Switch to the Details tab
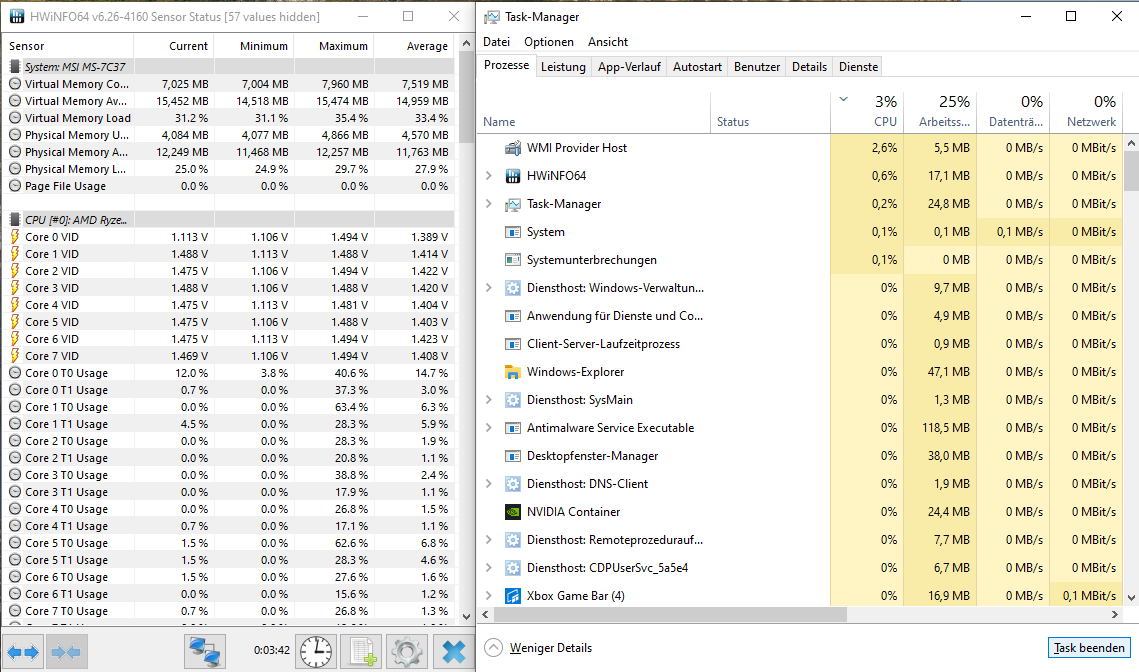 coord(809,67)
